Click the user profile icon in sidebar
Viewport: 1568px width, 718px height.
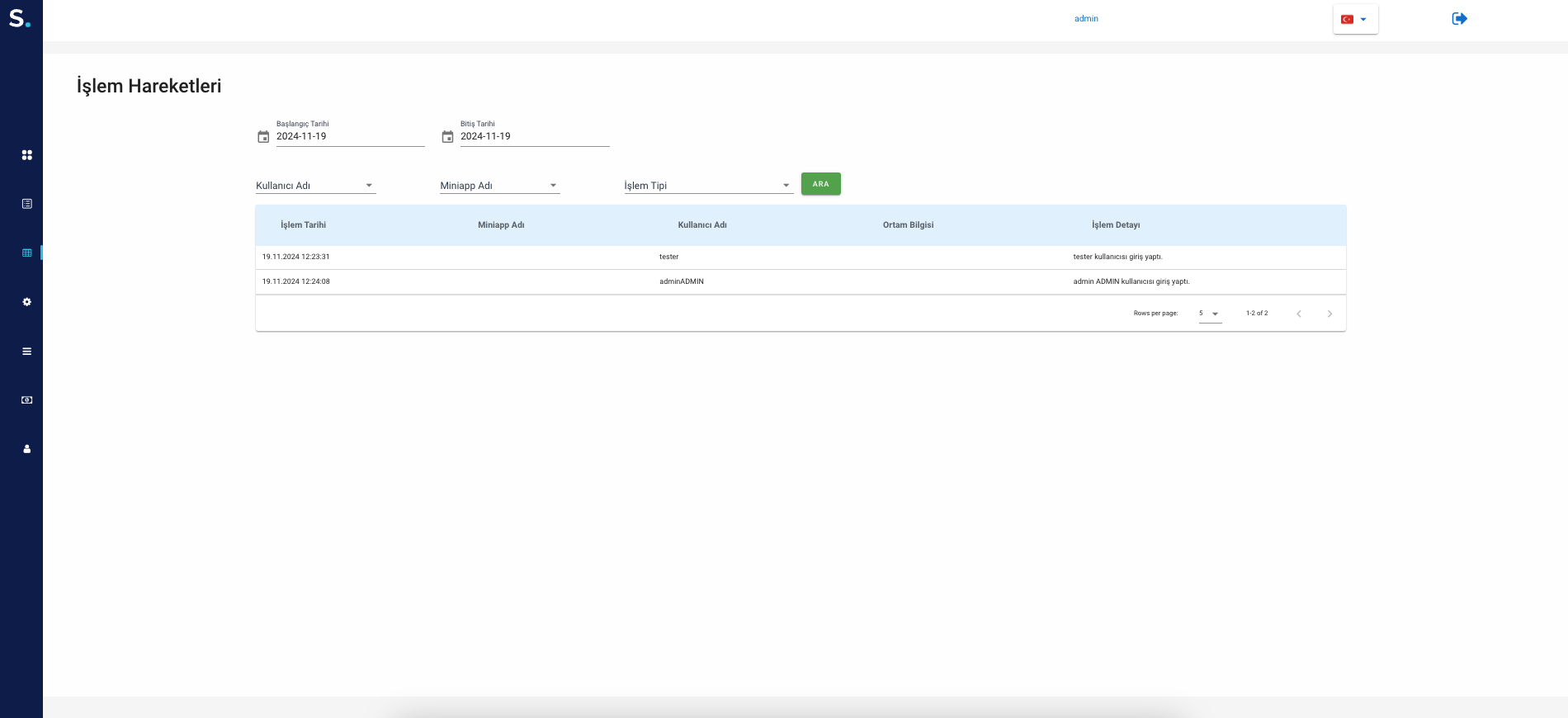(x=26, y=449)
